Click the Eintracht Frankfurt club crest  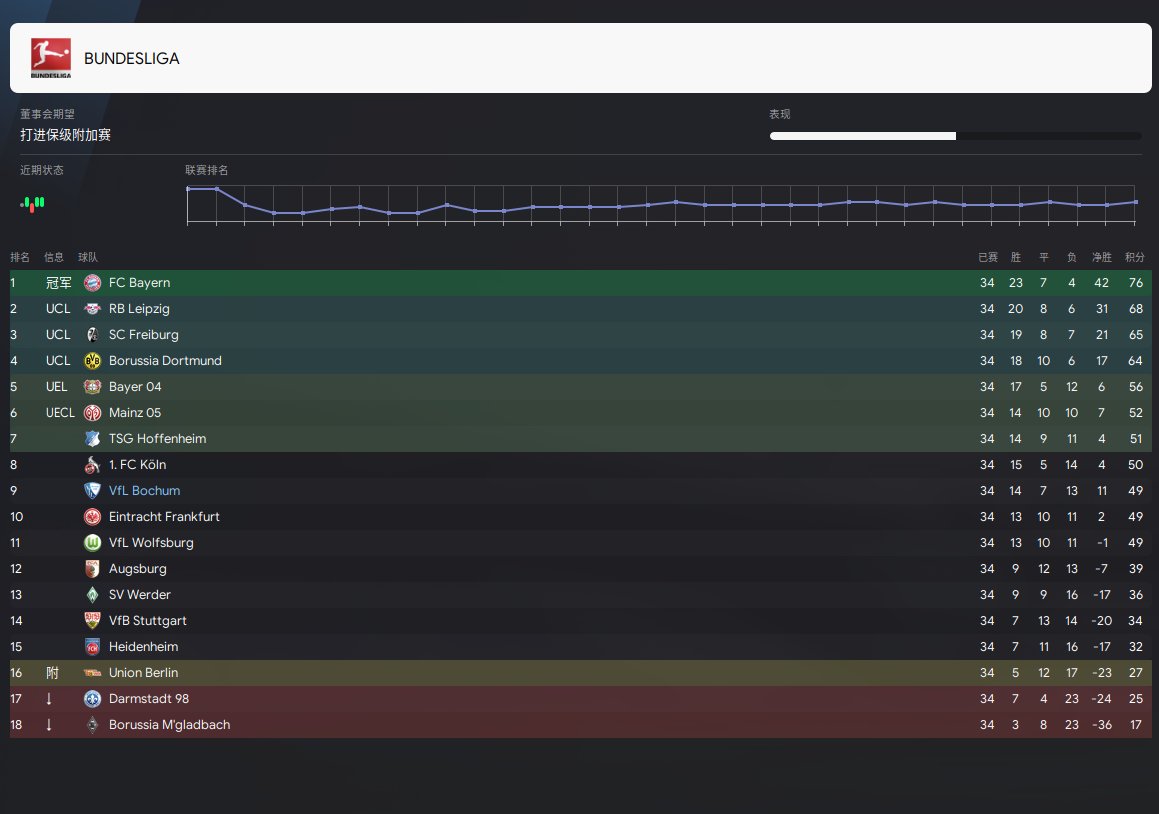click(93, 517)
